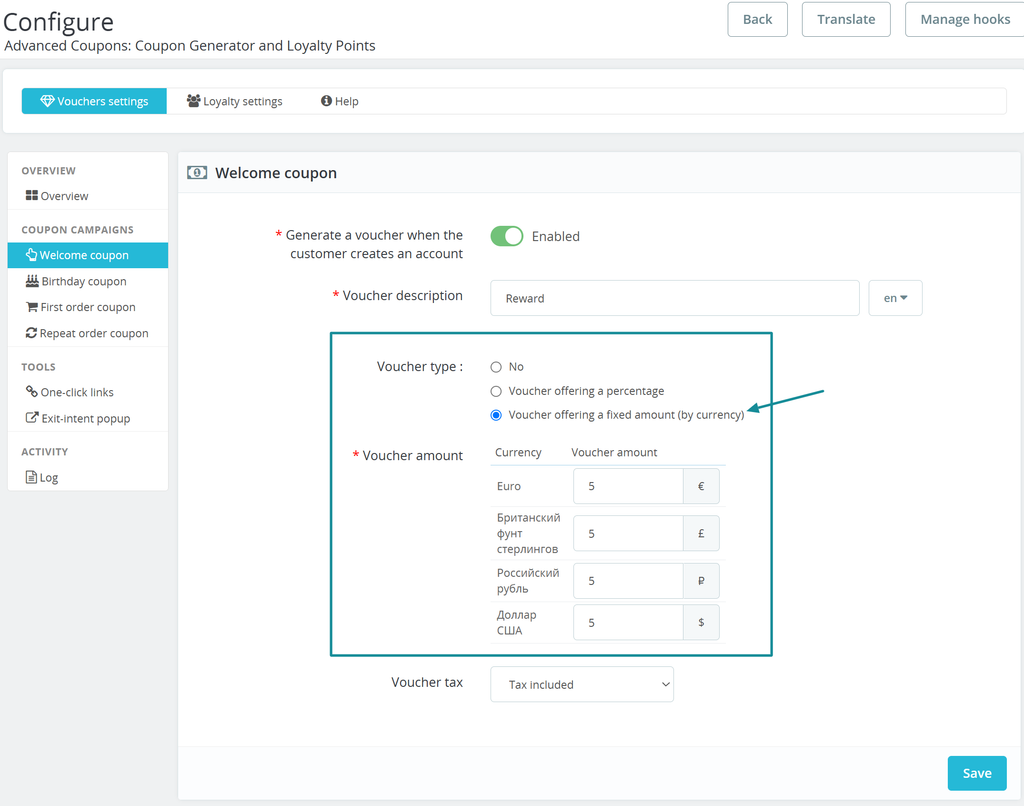Click the US dollar voucher amount field
Viewport: 1024px width, 806px height.
tap(628, 622)
